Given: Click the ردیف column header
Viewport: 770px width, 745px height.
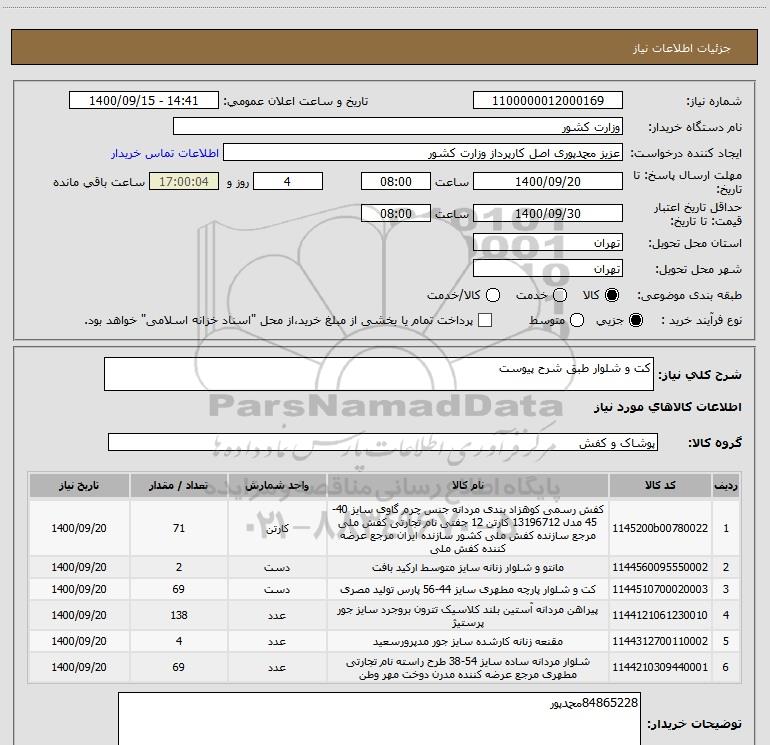Looking at the screenshot, I should [x=726, y=485].
